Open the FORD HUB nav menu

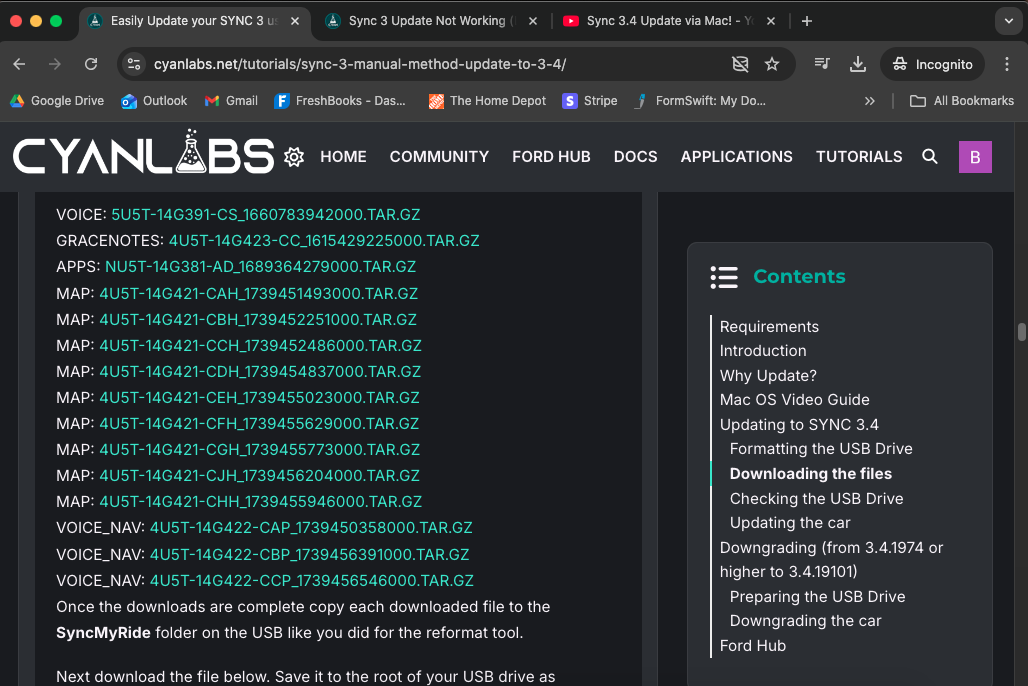[551, 157]
